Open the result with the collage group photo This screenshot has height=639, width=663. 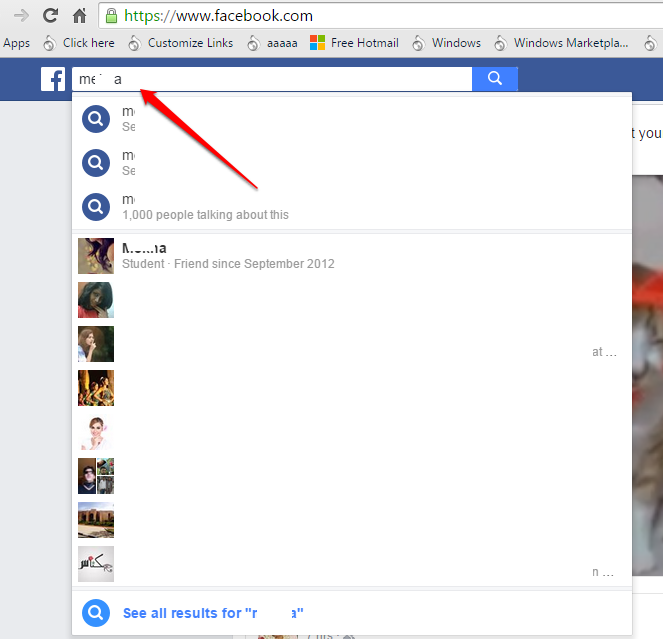[352, 476]
